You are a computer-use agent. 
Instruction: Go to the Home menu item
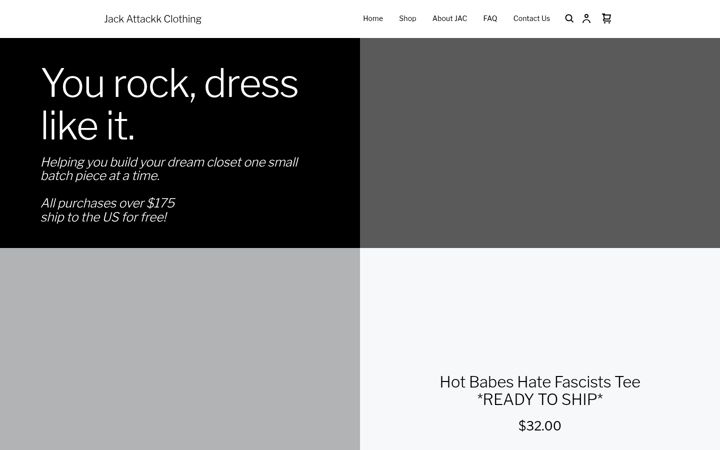373,18
